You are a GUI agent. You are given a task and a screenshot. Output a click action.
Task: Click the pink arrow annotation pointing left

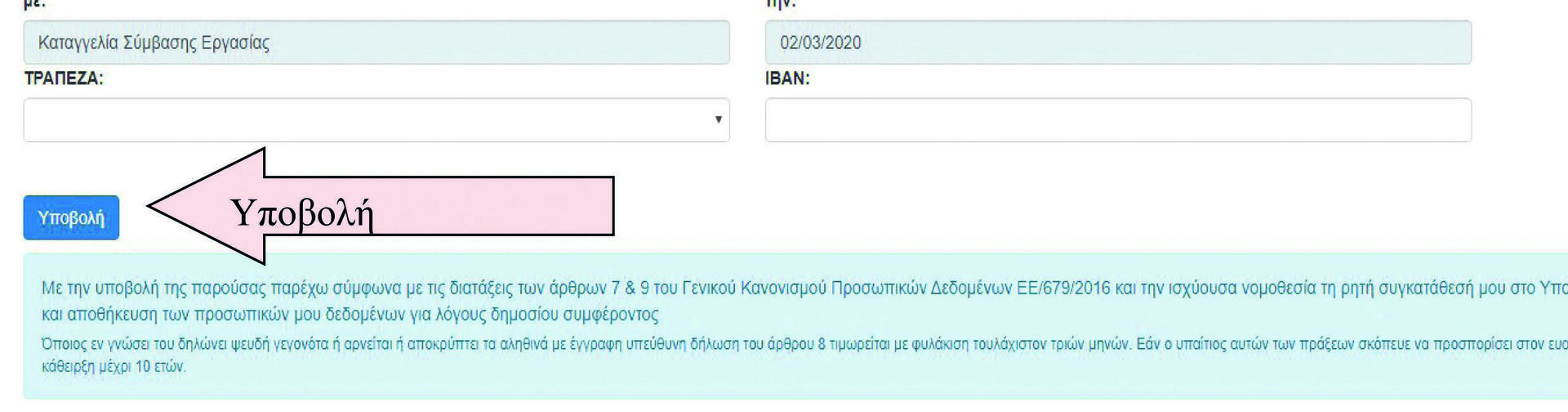tap(381, 206)
